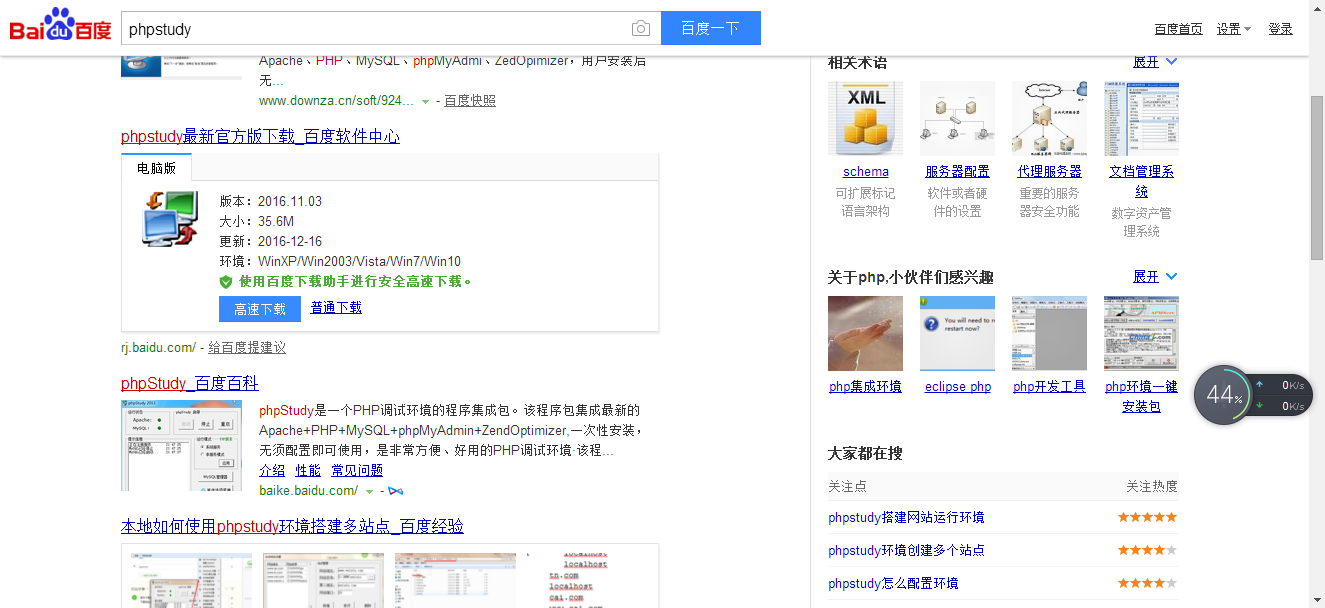Click the 服务器配置 thumbnail image

point(957,118)
